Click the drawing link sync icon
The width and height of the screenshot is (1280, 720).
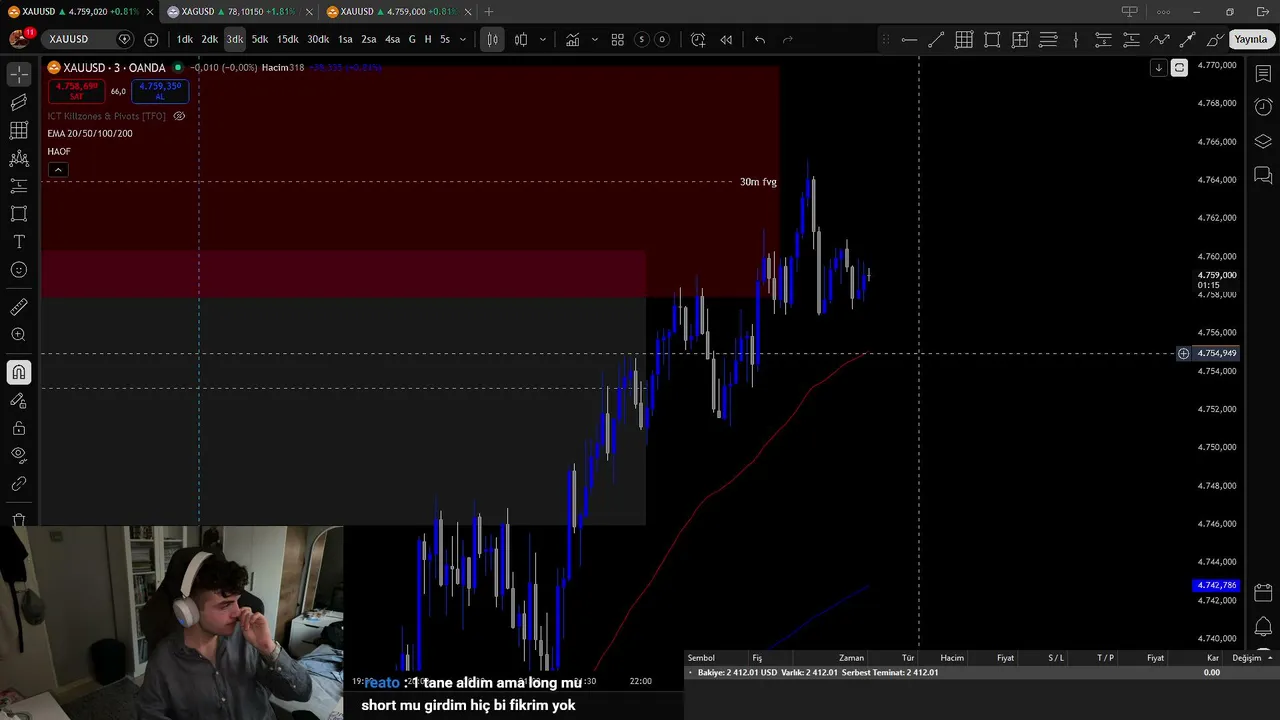[19, 484]
